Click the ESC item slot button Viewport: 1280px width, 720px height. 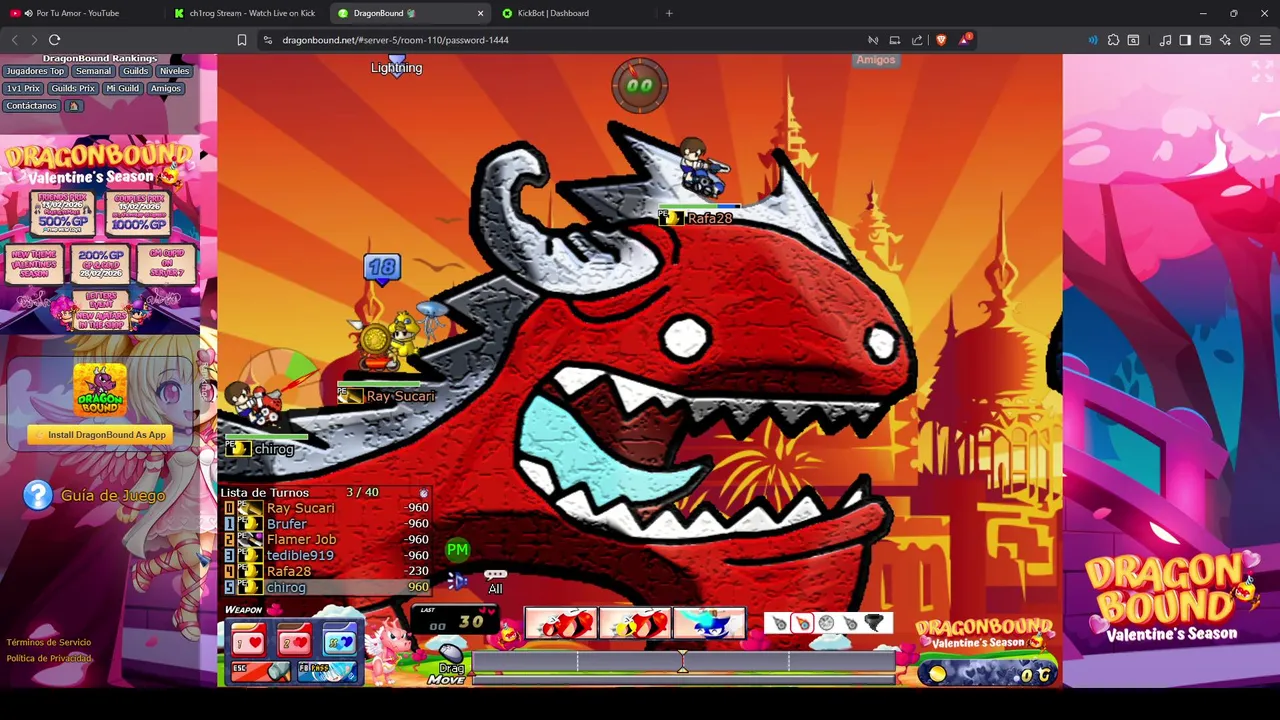click(260, 671)
